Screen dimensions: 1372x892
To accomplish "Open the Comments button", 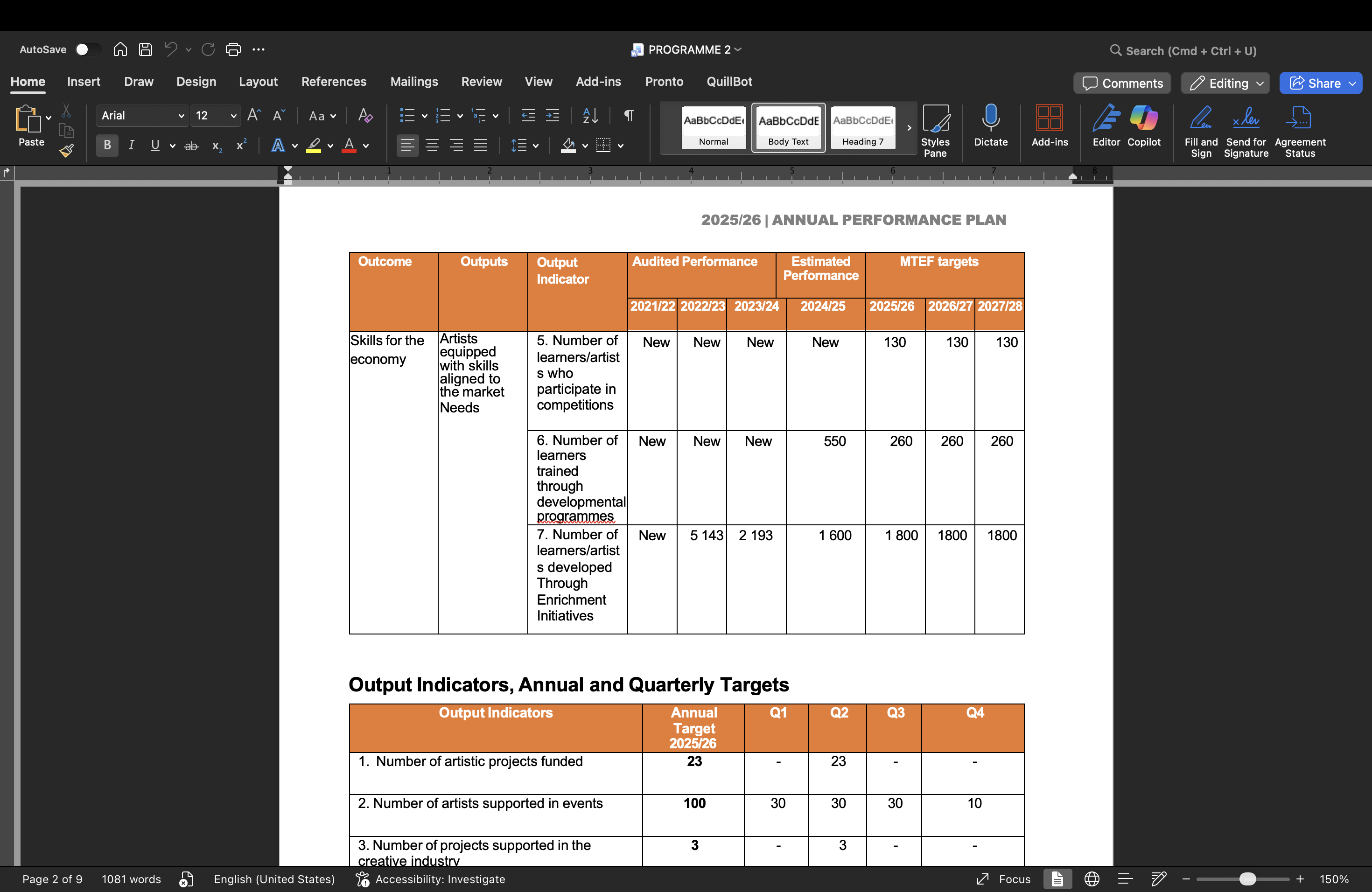I will (x=1122, y=83).
